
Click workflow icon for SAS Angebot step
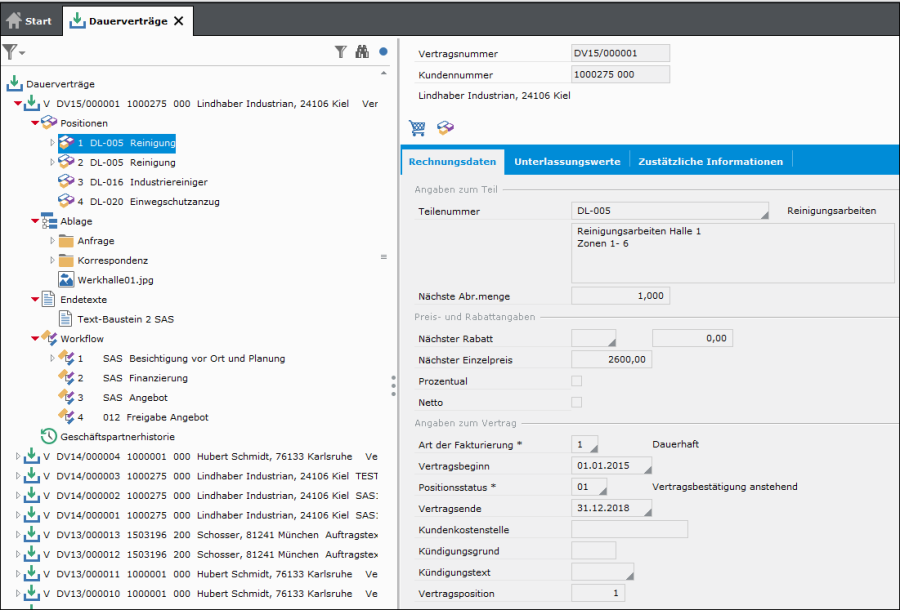point(66,397)
